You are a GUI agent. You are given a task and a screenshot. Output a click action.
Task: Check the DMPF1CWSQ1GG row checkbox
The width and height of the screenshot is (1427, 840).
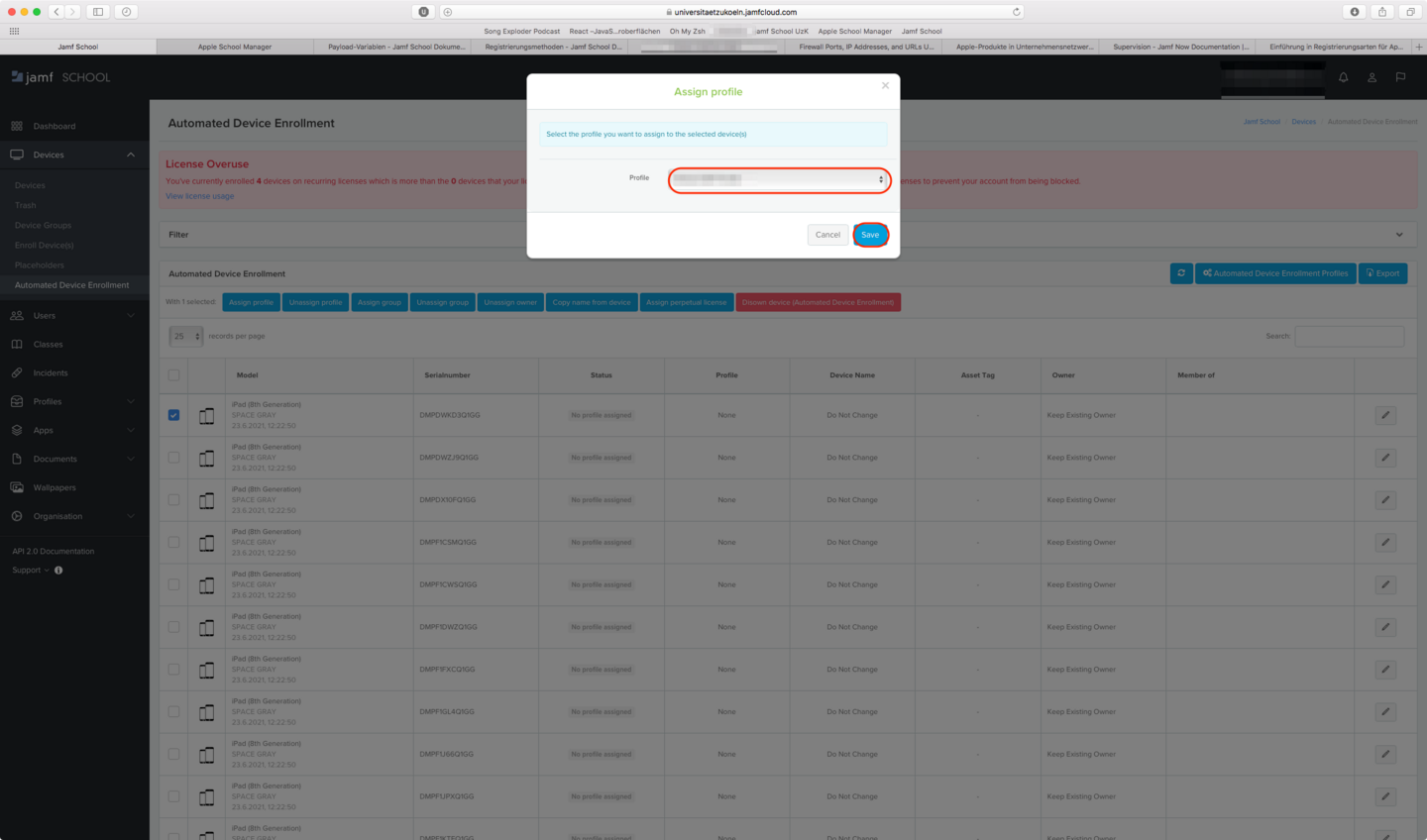[173, 584]
